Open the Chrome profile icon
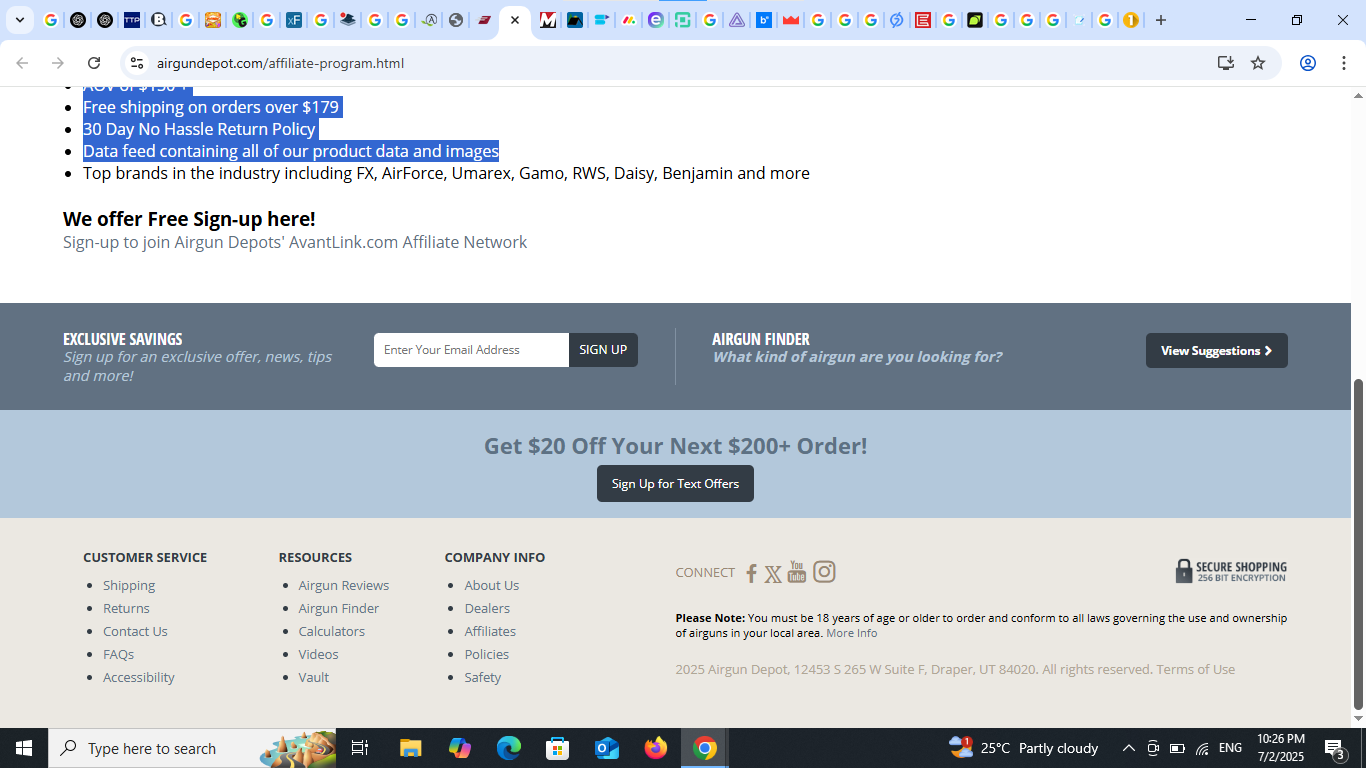The image size is (1366, 768). click(x=1307, y=63)
